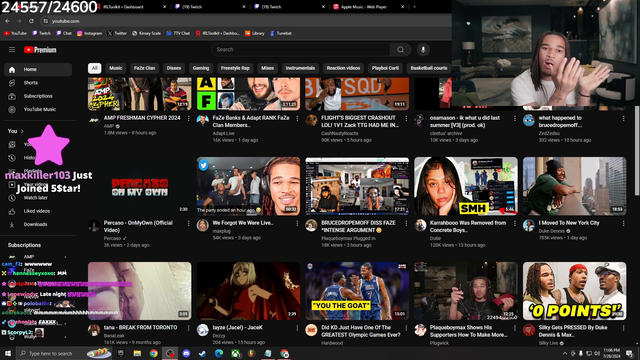Screen dimensions: 640x360
Task: Open Home in the sidebar
Action: pyautogui.click(x=38, y=69)
